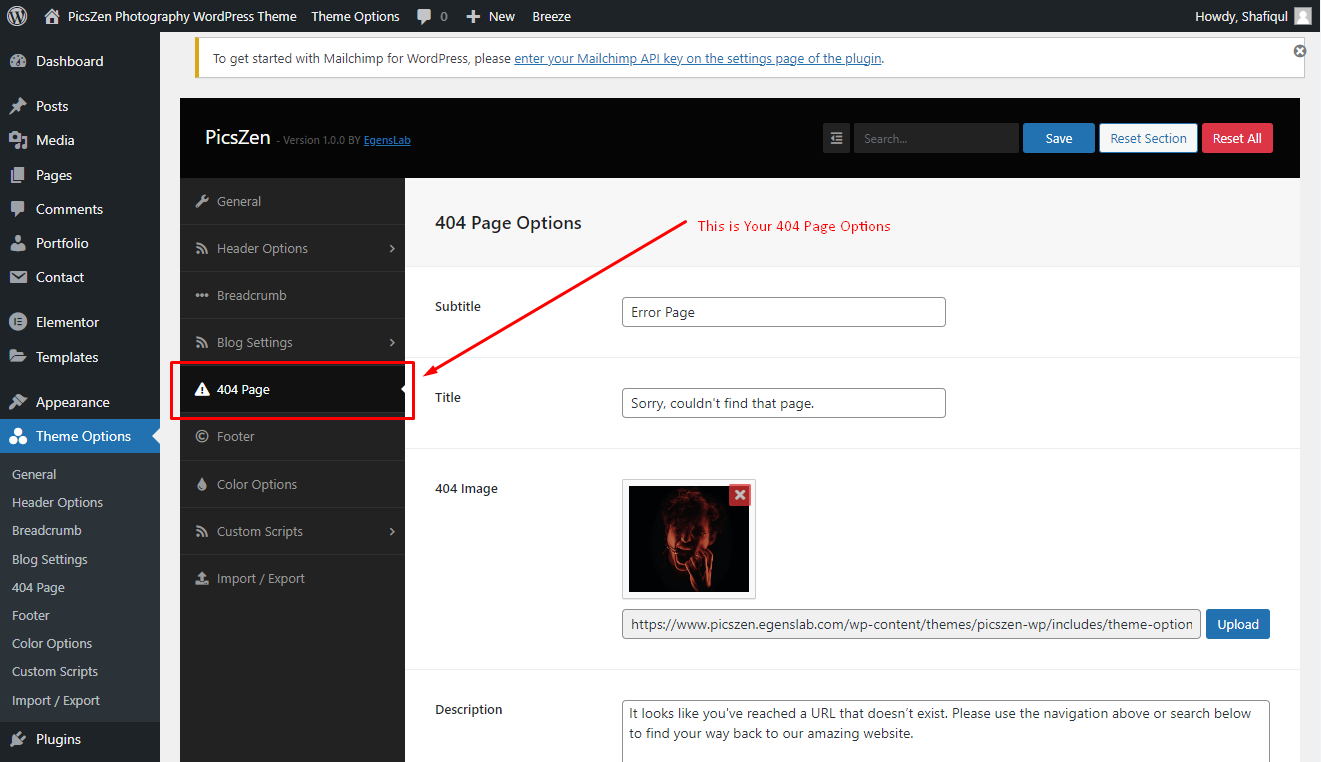Open the EgensLab author link

[387, 140]
